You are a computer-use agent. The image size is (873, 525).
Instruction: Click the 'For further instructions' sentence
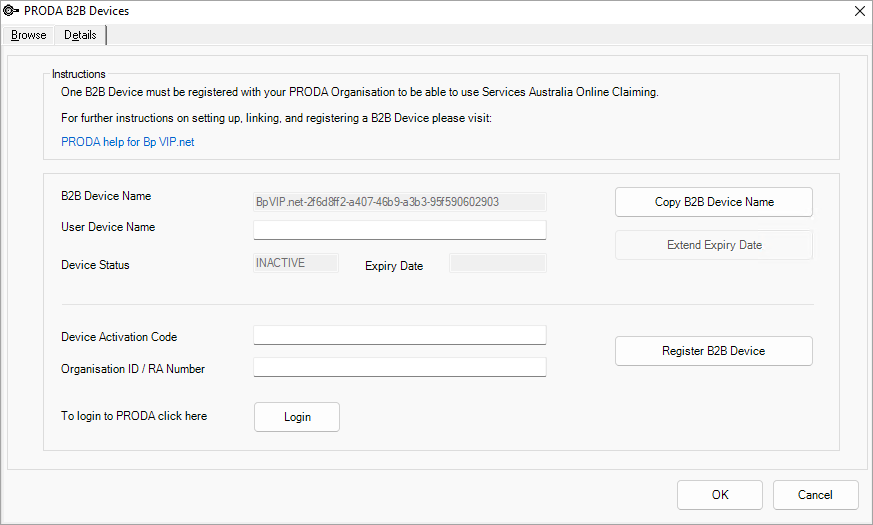click(276, 118)
